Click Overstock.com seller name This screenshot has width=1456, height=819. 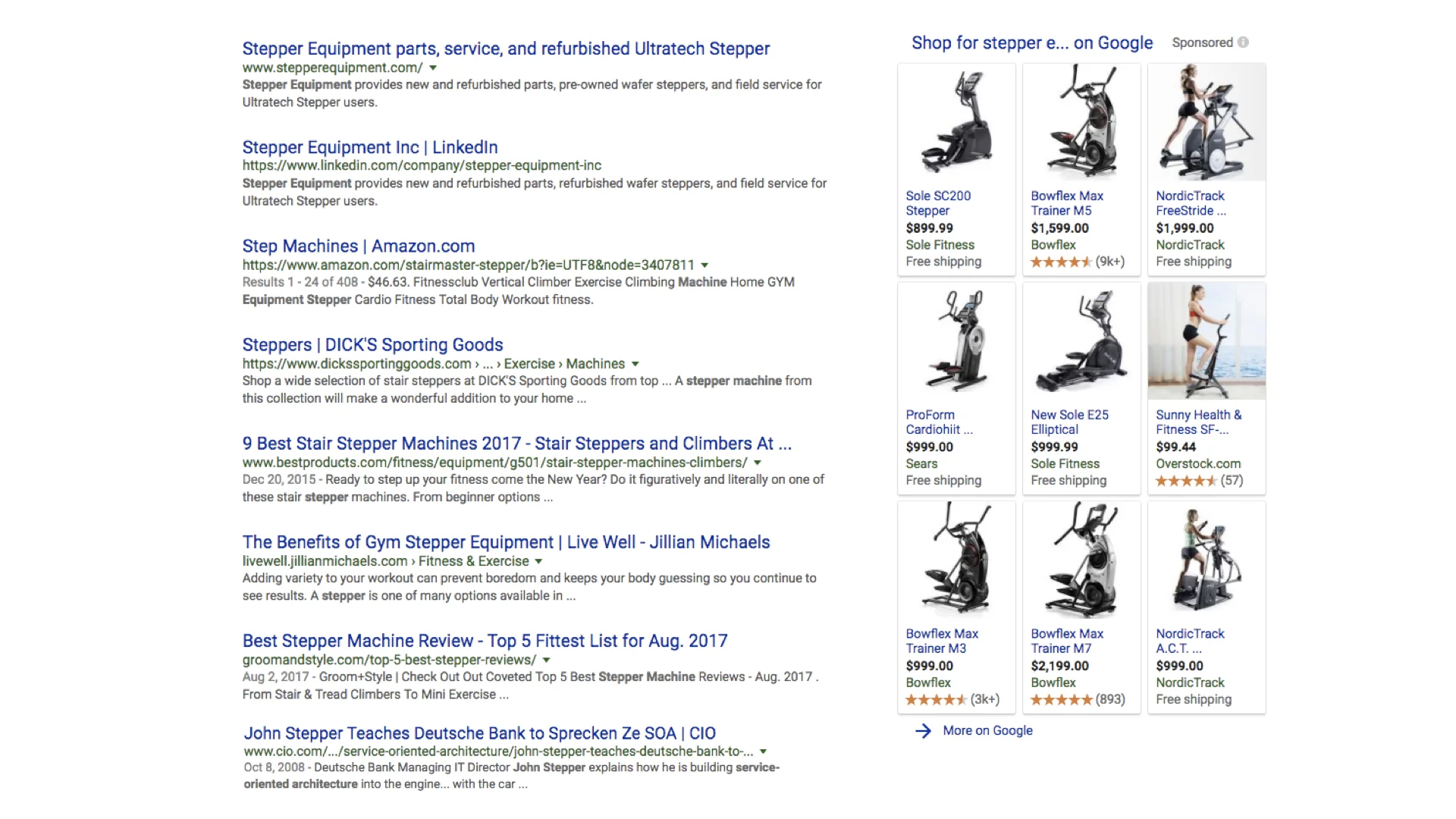point(1198,464)
